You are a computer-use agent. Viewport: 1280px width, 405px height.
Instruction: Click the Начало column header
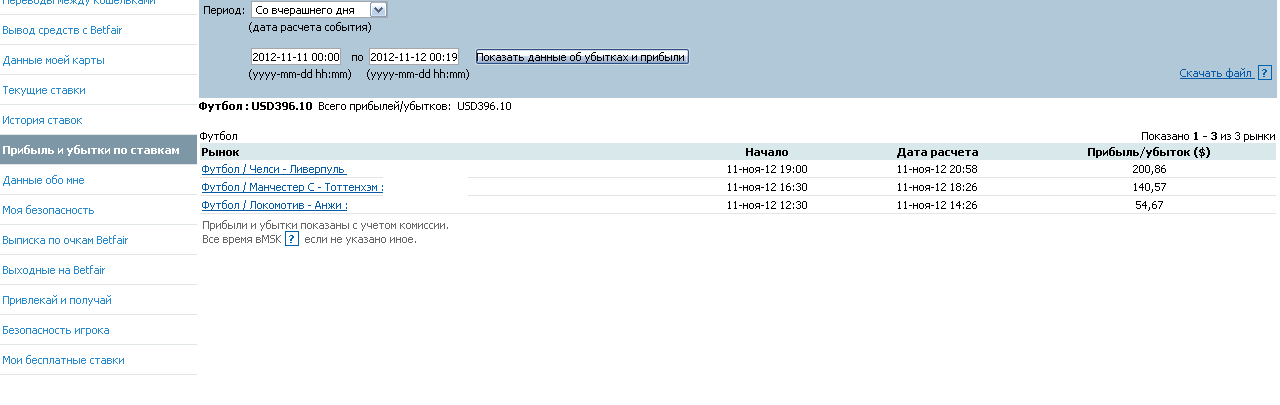point(767,152)
